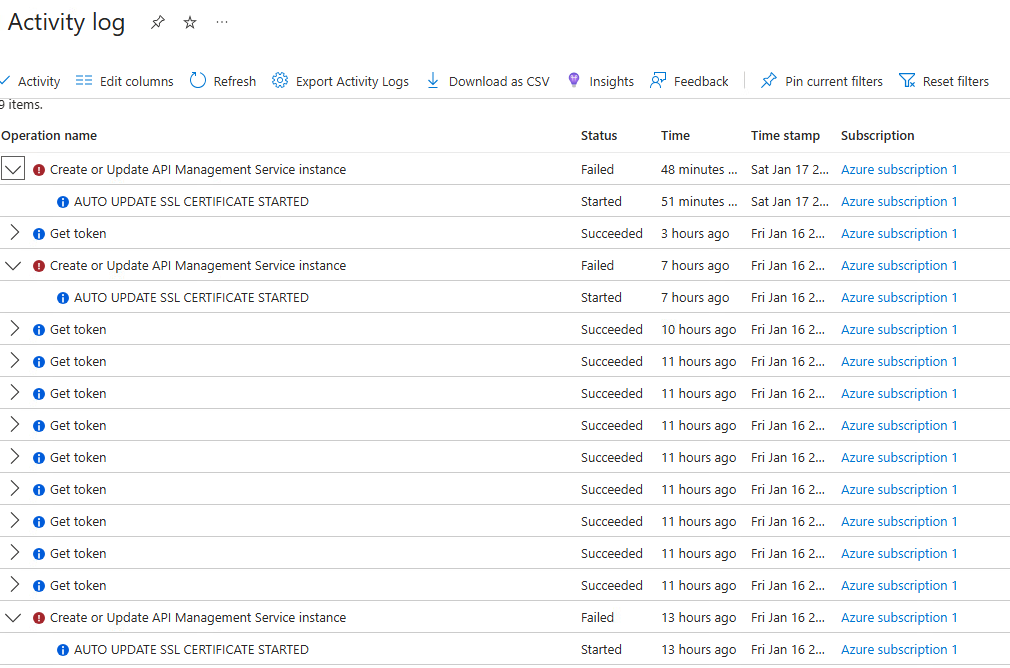1010x668 pixels.
Task: Add Activity log to favorites with the star
Action: [x=189, y=22]
